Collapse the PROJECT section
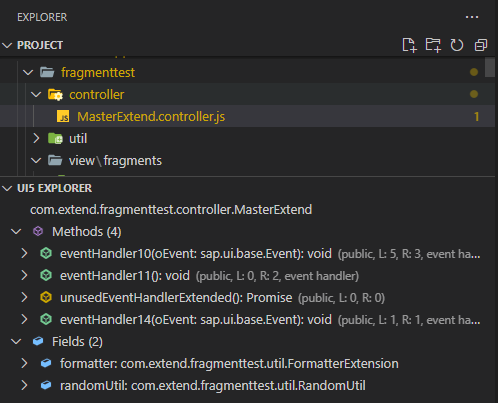This screenshot has height=403, width=498. point(7,45)
